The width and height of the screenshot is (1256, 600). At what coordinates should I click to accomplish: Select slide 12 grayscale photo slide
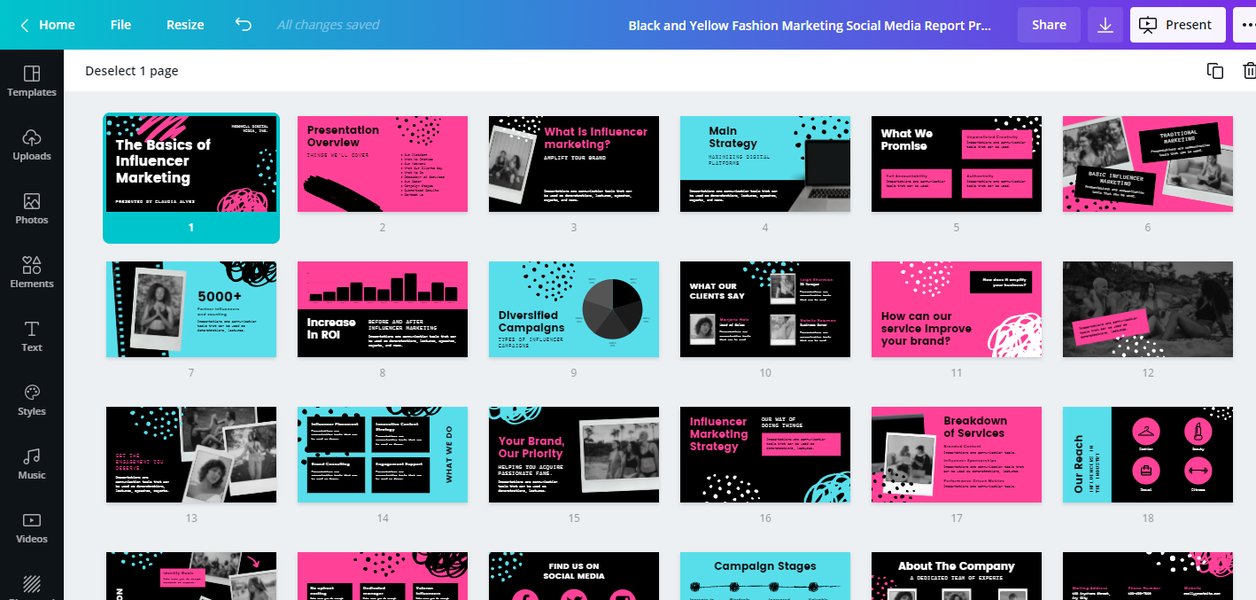[x=1148, y=310]
